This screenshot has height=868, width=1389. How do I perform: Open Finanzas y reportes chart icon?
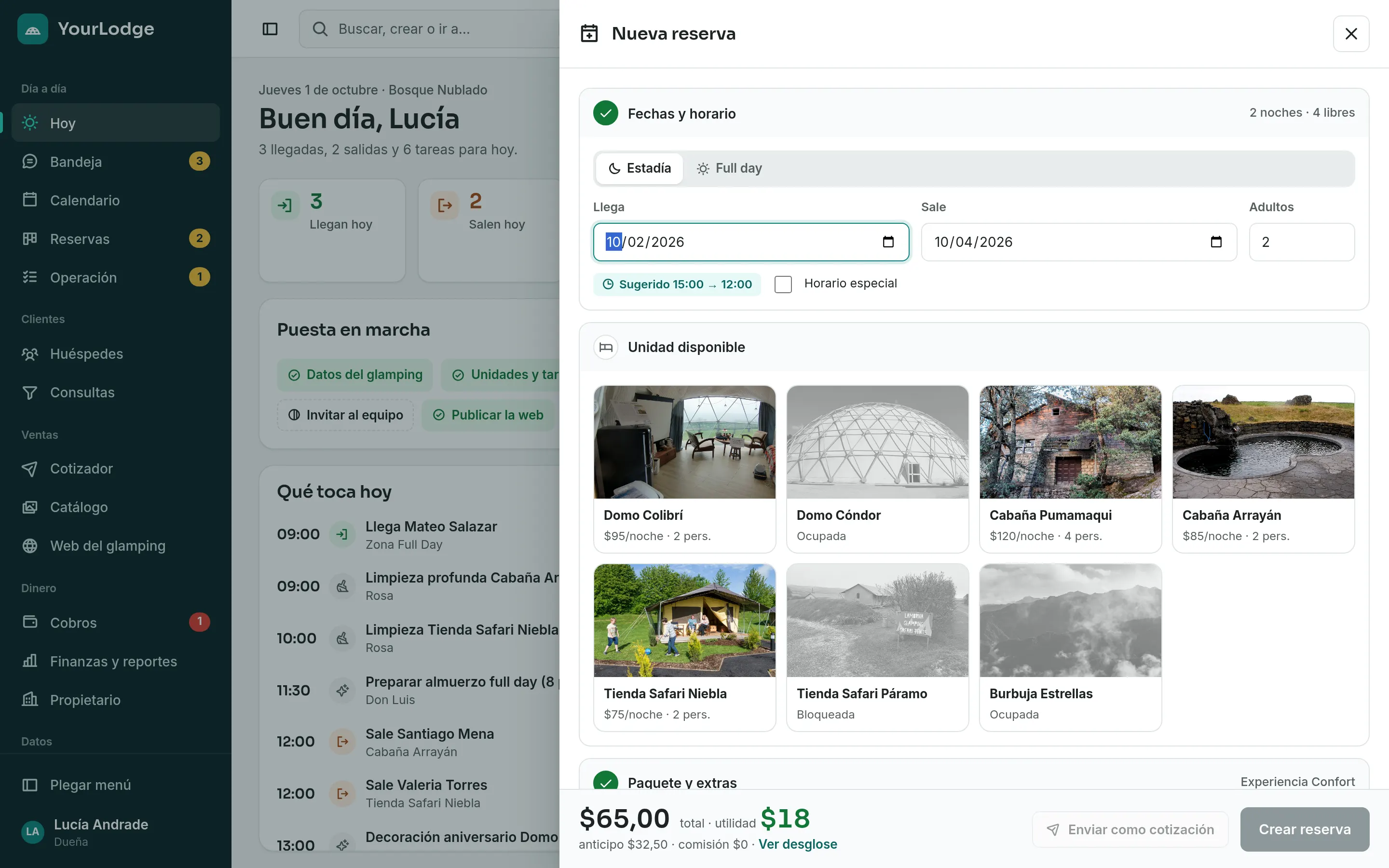(30, 661)
